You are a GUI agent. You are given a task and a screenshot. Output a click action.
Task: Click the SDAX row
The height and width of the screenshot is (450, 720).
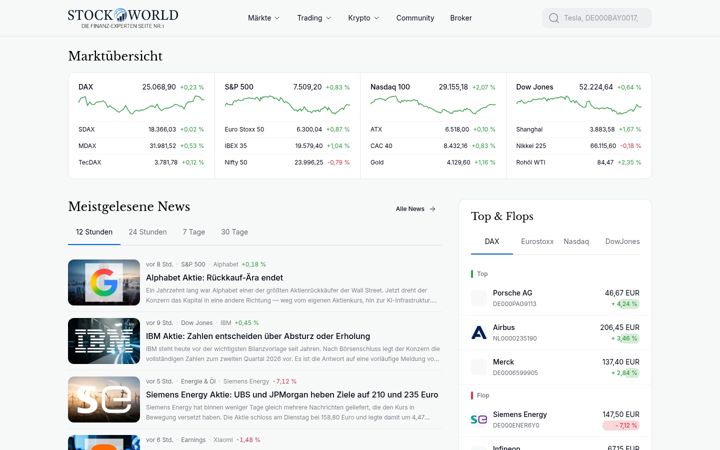pos(141,129)
